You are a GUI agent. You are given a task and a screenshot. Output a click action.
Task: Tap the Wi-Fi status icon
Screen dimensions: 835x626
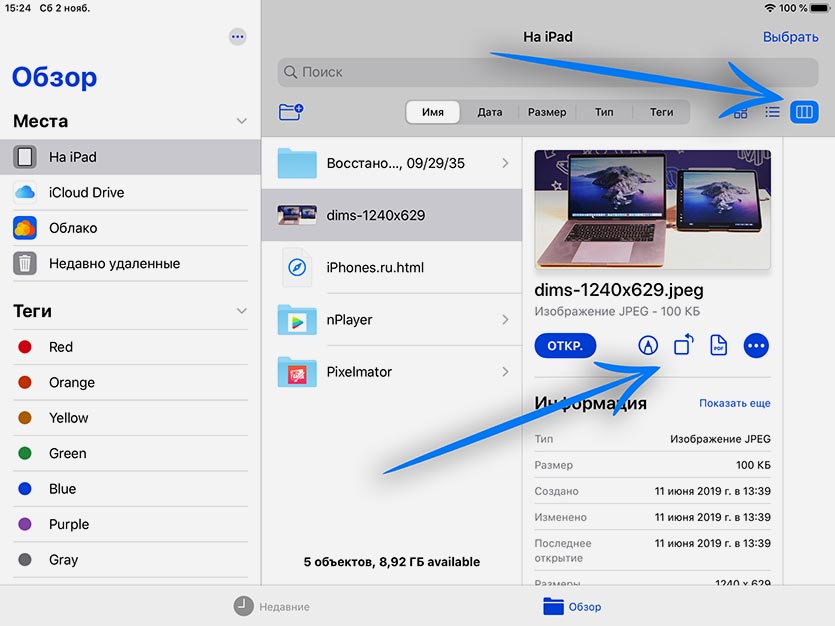769,8
